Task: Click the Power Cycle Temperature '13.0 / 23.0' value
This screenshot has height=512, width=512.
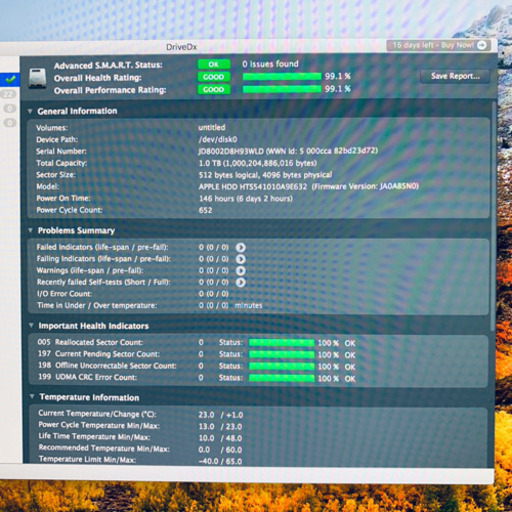Action: (x=220, y=427)
